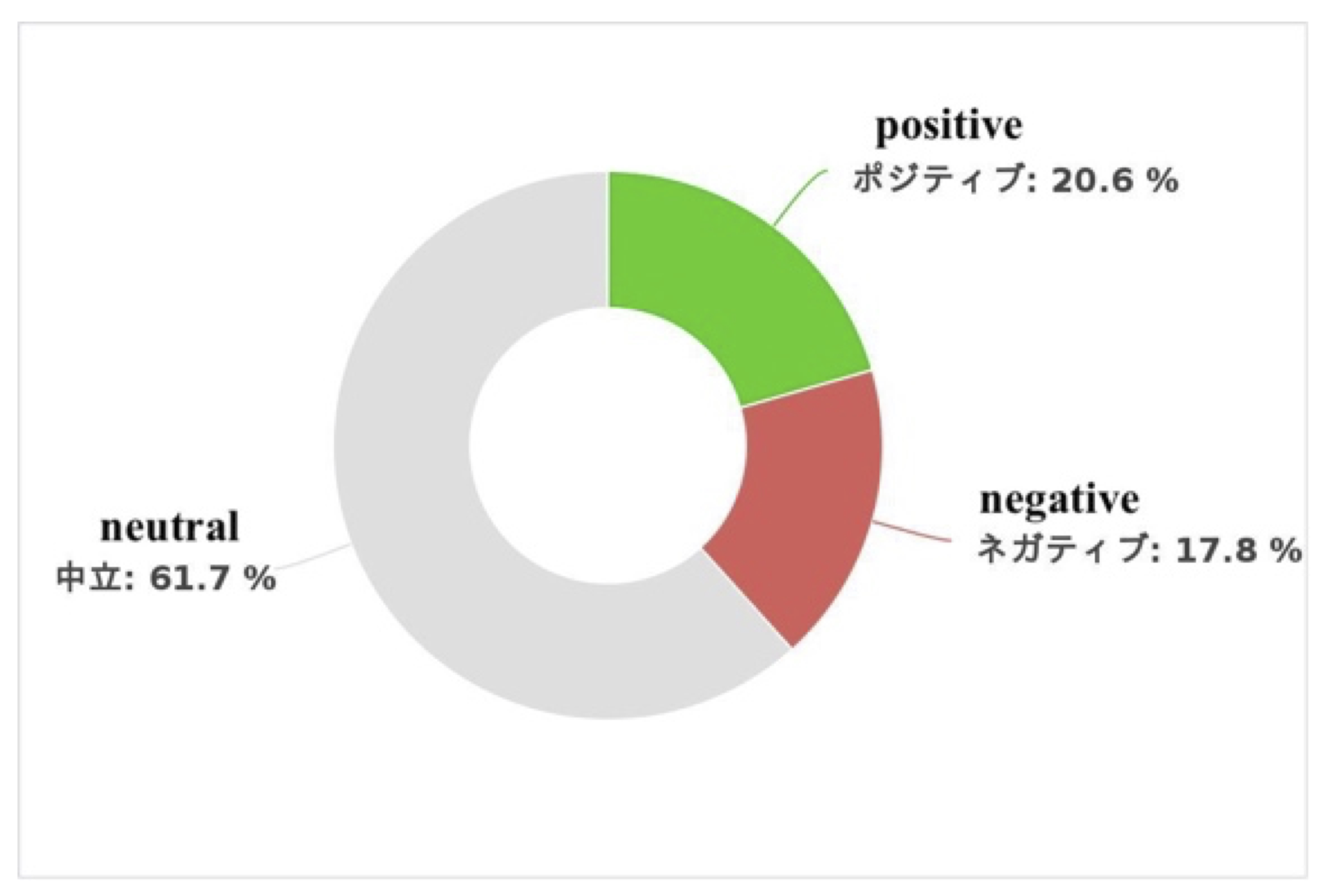Image resolution: width=1320 pixels, height=896 pixels.
Task: Click the gray leader line for neutral
Action: (x=312, y=556)
